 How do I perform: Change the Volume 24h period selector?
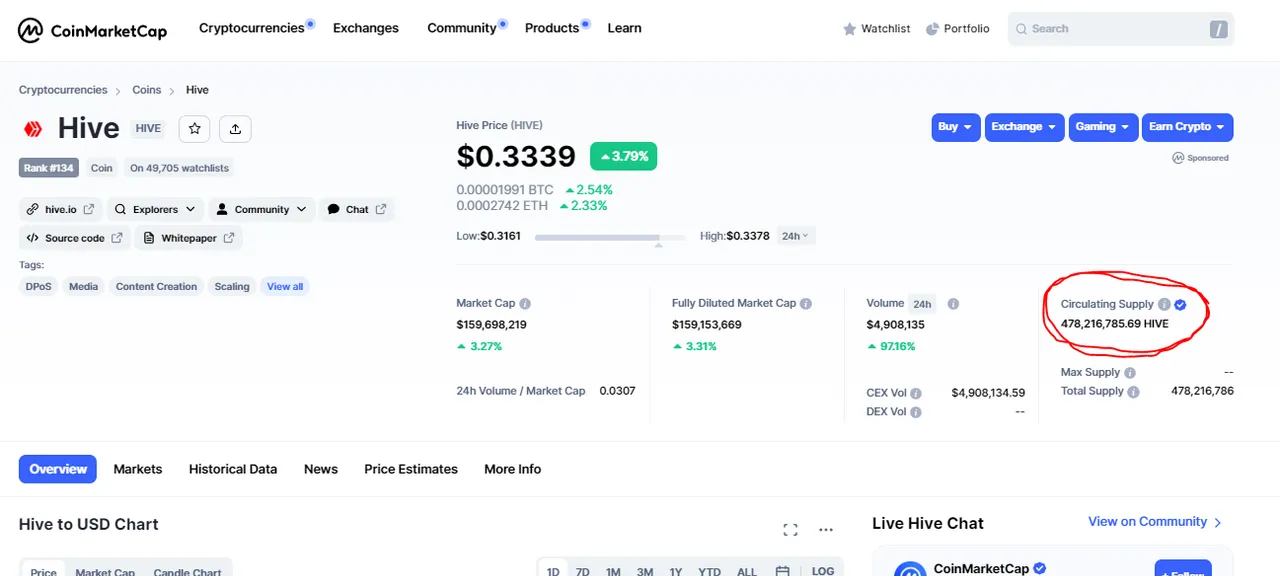point(922,304)
